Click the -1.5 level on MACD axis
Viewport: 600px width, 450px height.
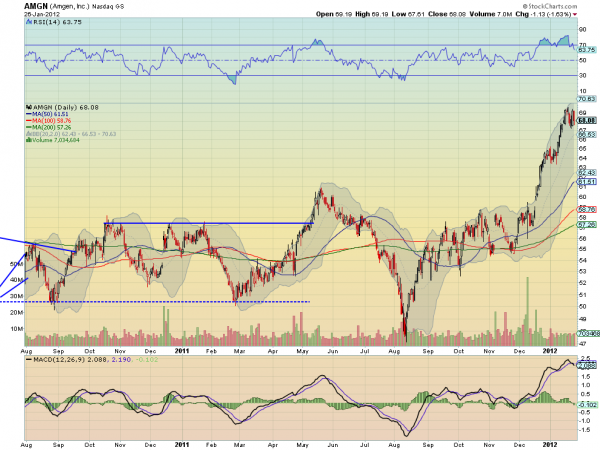coord(584,430)
